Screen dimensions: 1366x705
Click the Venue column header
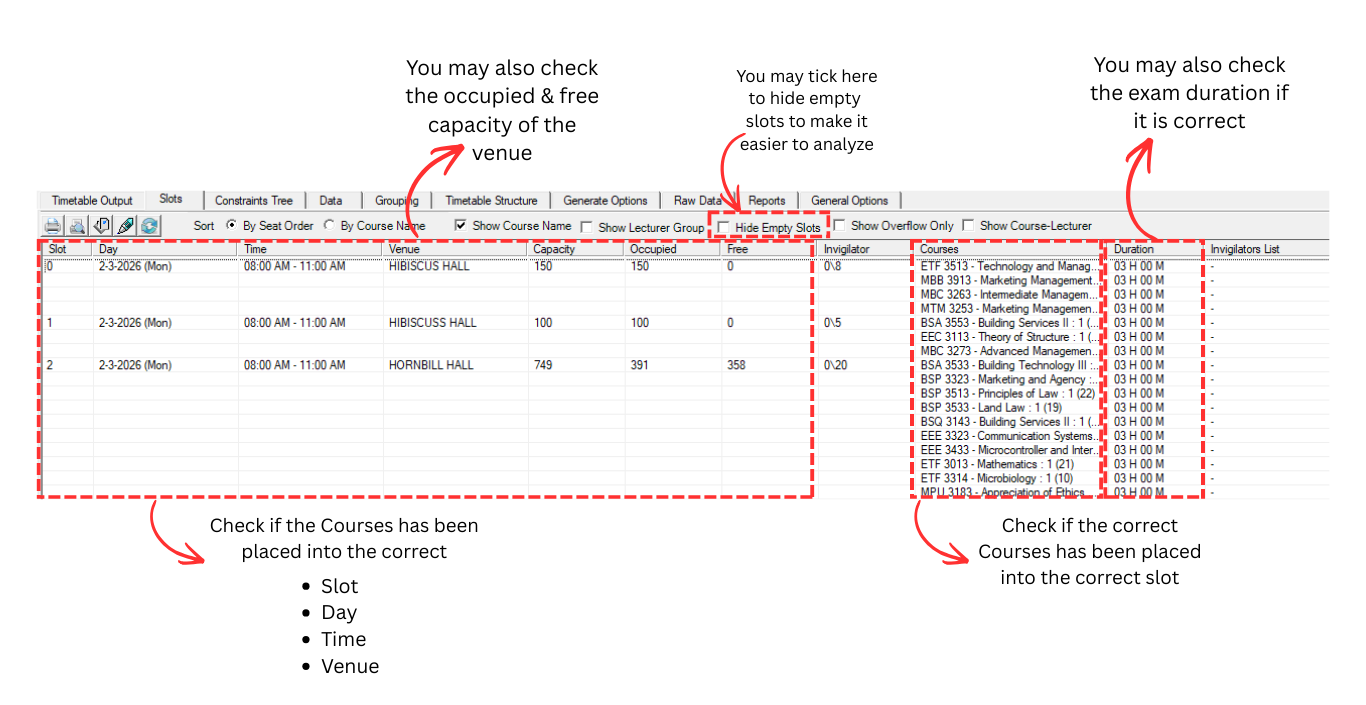pos(456,249)
